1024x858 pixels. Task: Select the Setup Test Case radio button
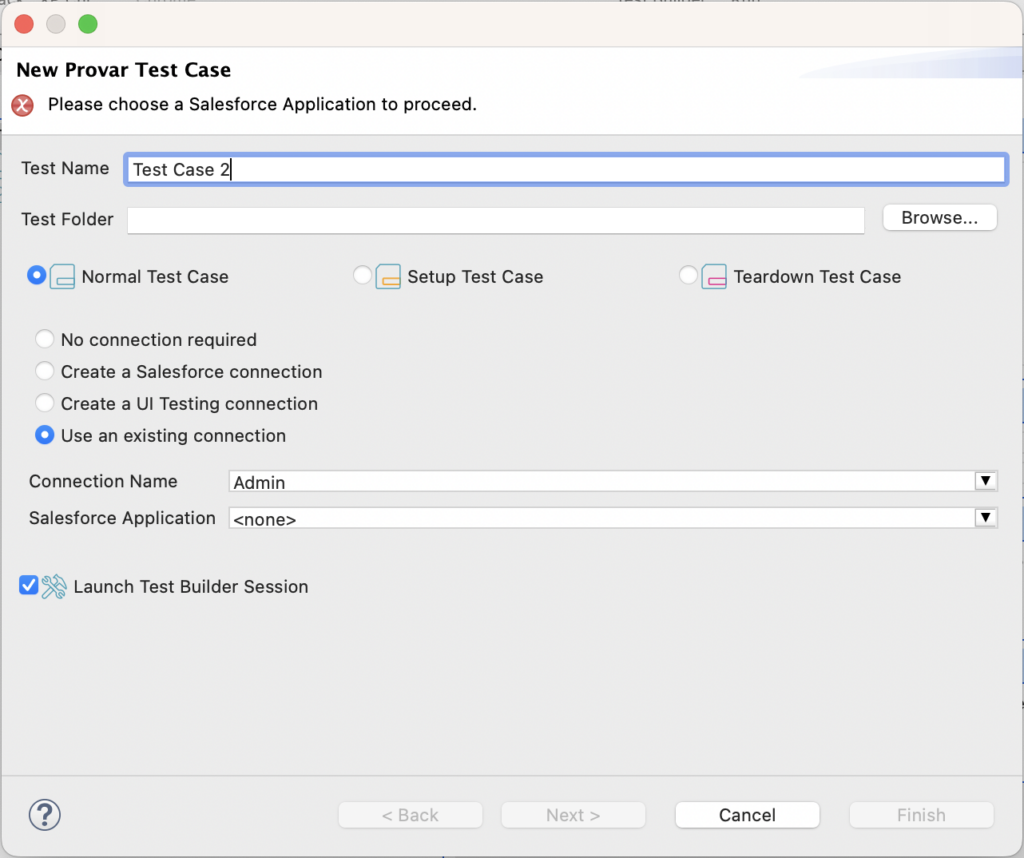tap(362, 275)
